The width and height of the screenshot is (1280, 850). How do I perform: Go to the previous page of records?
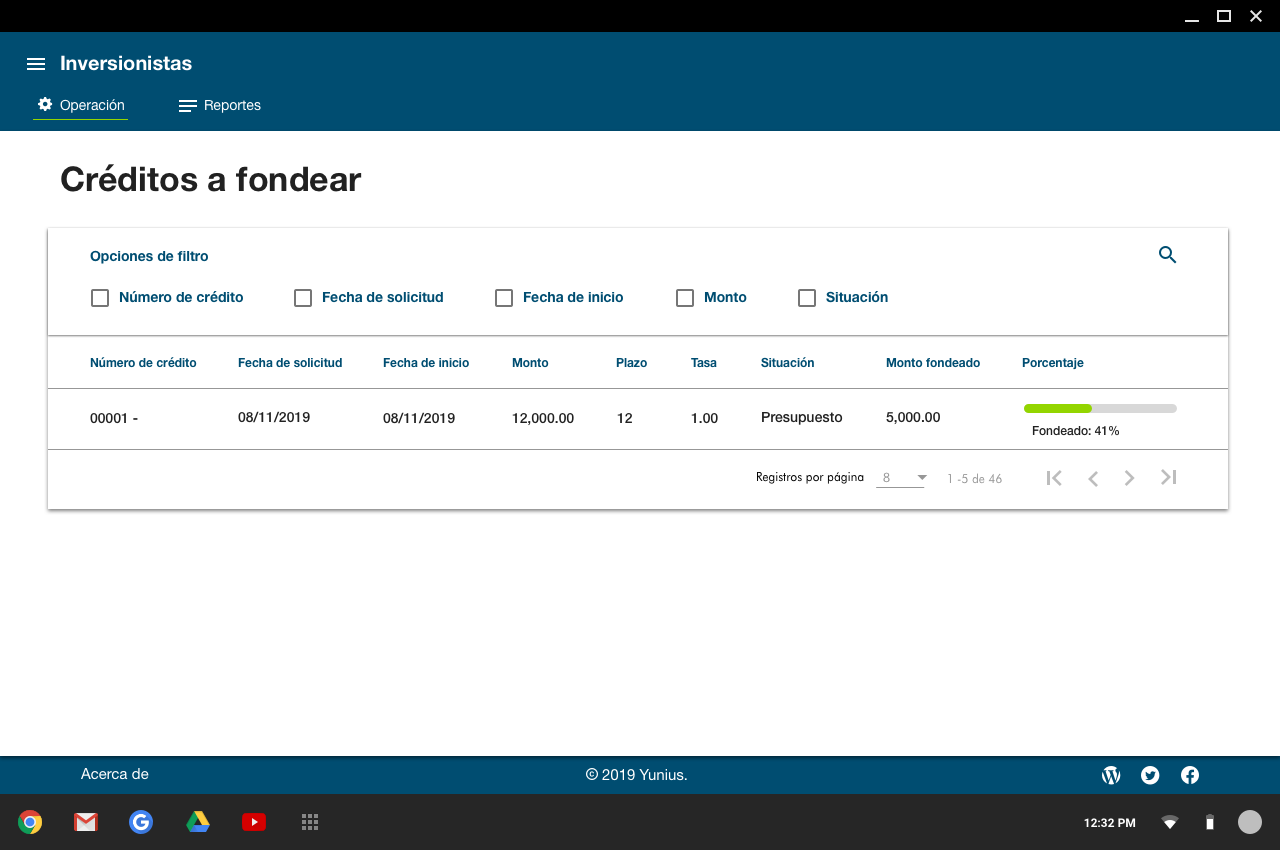coord(1093,478)
